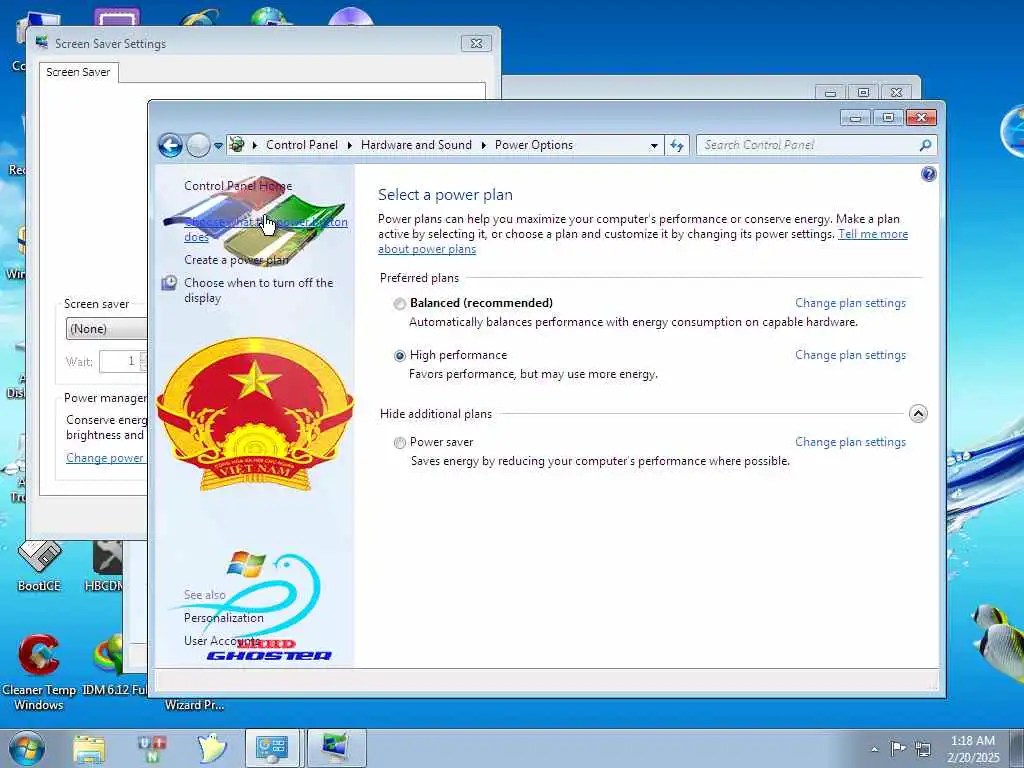Click the Wait minutes field
This screenshot has height=768, width=1024.
click(x=120, y=361)
